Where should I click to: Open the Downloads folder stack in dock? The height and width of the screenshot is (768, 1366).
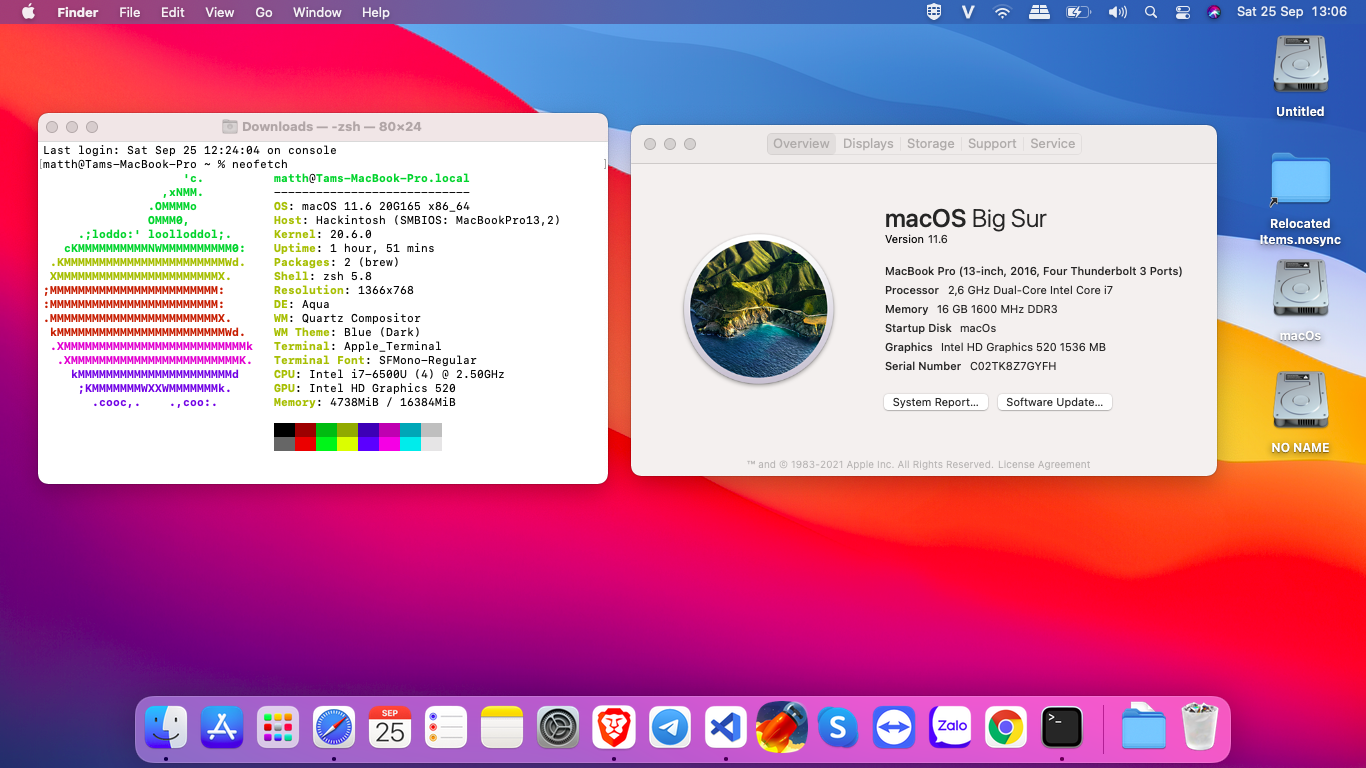click(x=1144, y=727)
